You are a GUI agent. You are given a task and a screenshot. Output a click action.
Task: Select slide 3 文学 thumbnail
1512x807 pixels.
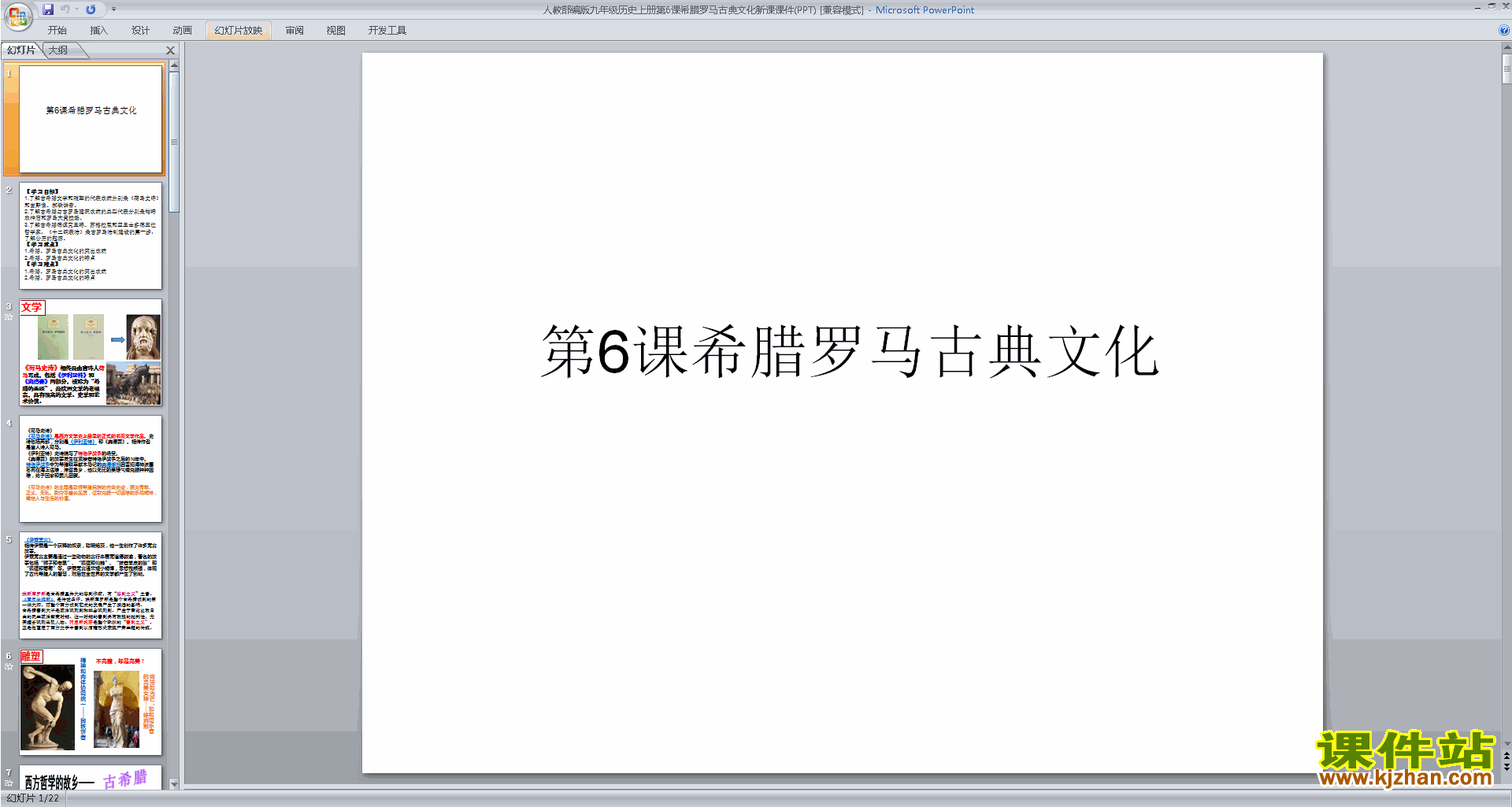91,352
